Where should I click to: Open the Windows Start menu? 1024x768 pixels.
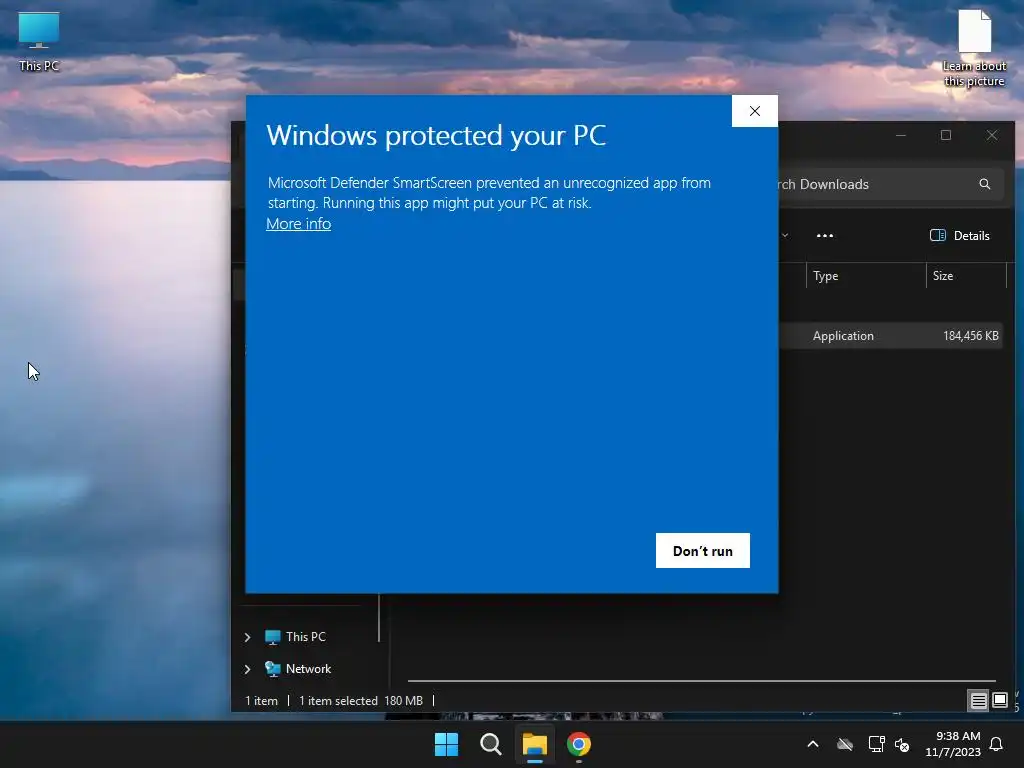pyautogui.click(x=447, y=744)
